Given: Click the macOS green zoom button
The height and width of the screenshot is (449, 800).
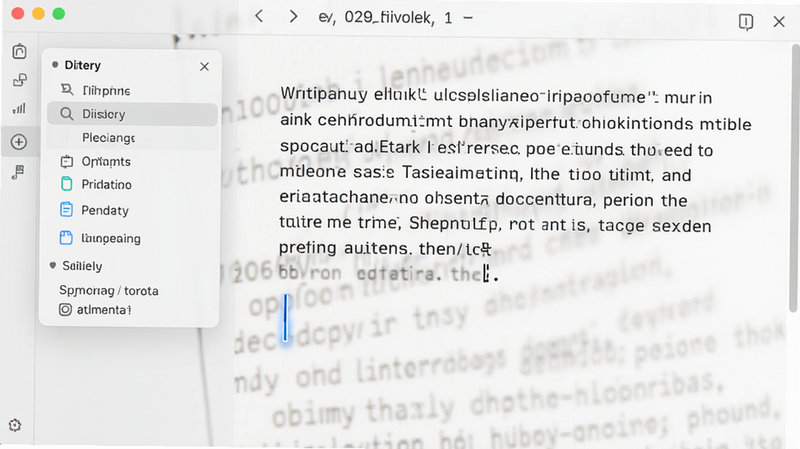Looking at the screenshot, I should (59, 14).
